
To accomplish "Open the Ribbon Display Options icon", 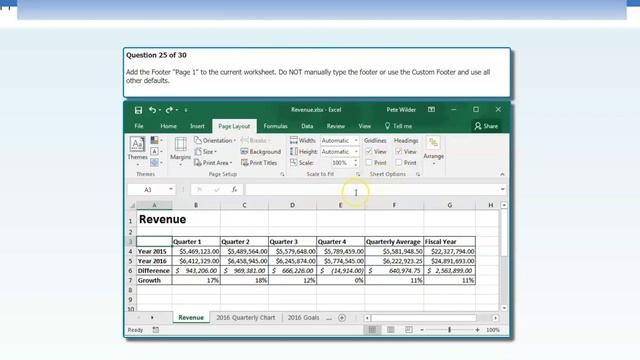I will click(431, 109).
